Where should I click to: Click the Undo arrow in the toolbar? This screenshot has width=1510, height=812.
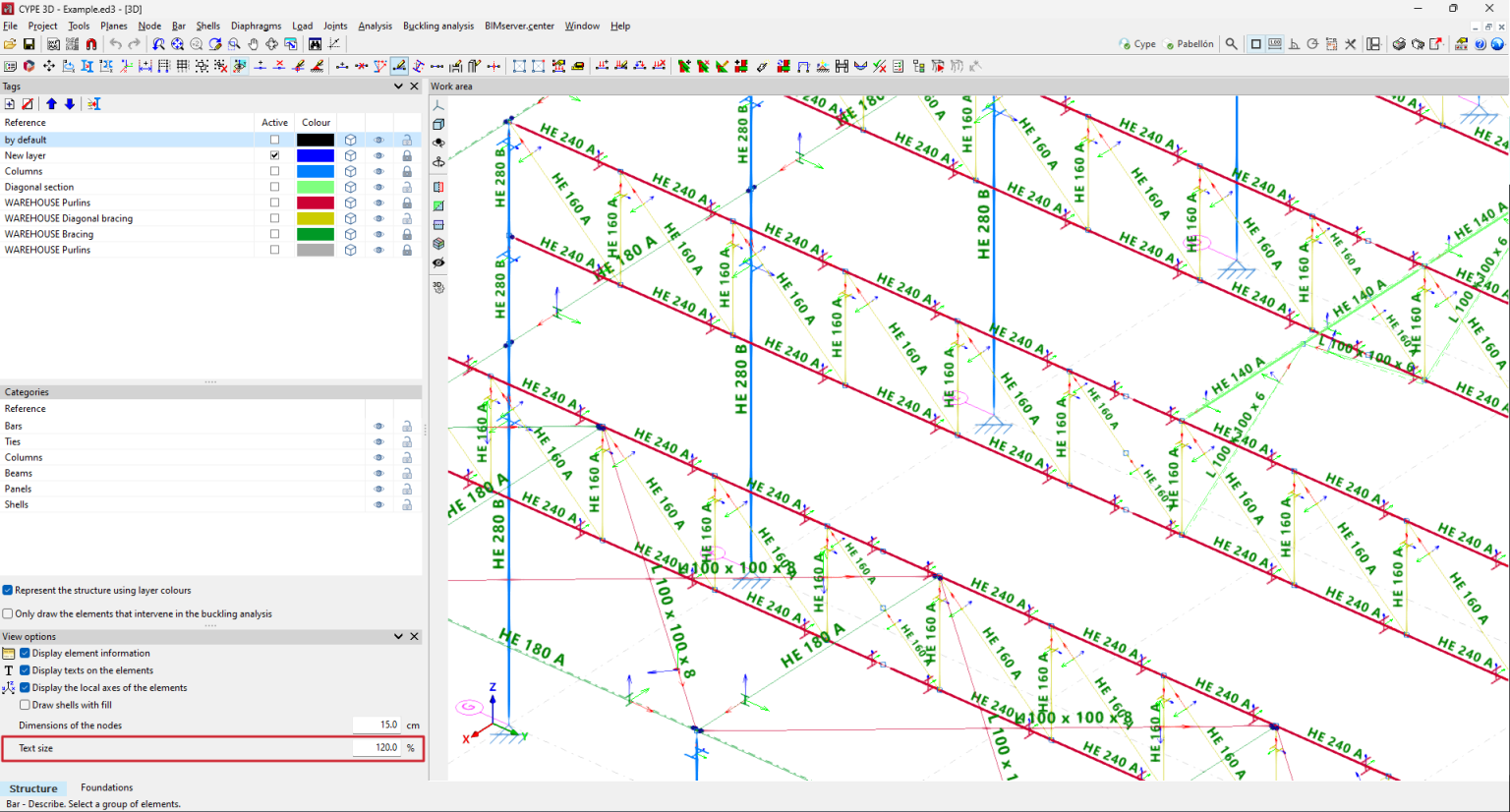tap(116, 44)
